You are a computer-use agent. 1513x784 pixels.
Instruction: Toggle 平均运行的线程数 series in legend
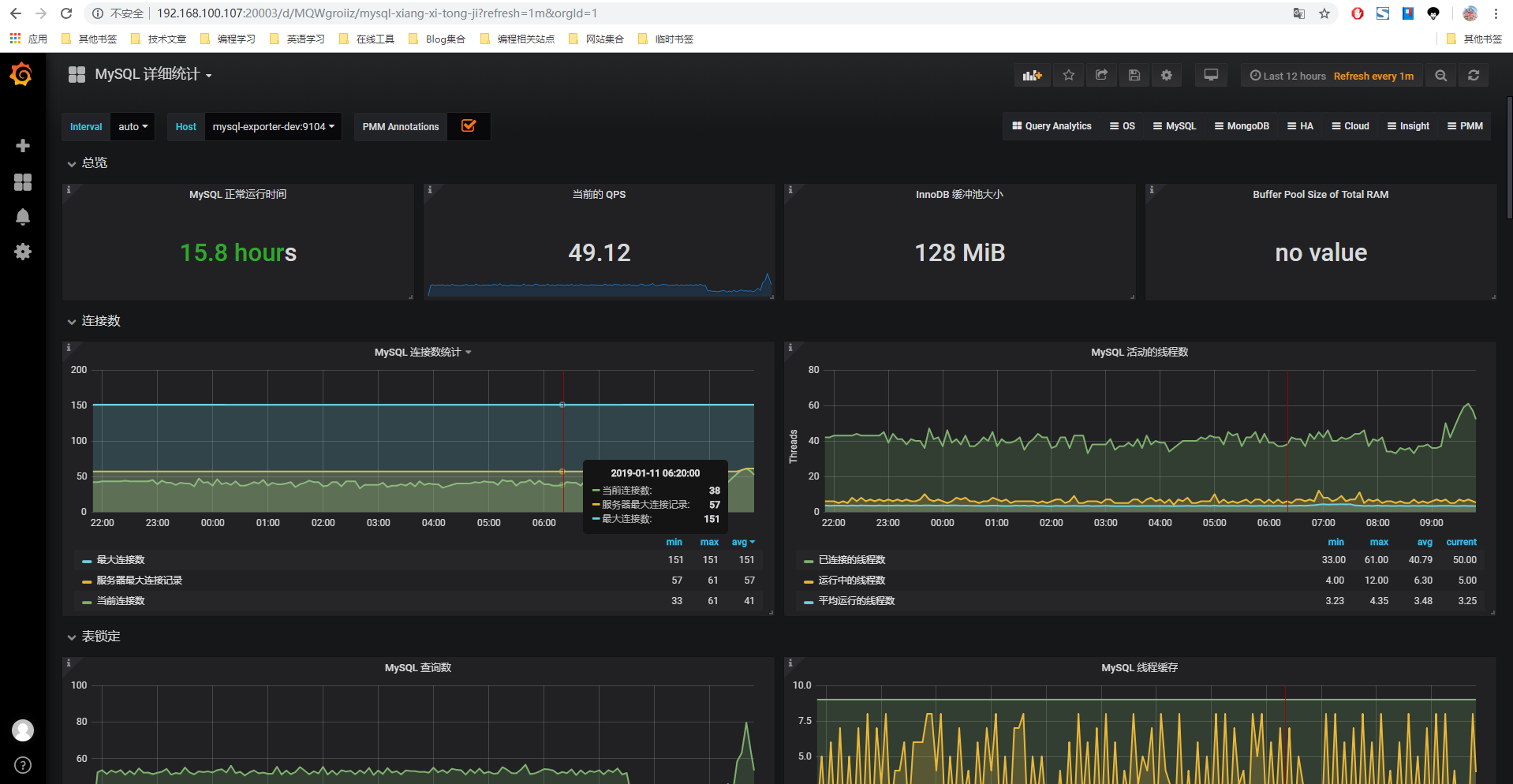click(x=857, y=601)
